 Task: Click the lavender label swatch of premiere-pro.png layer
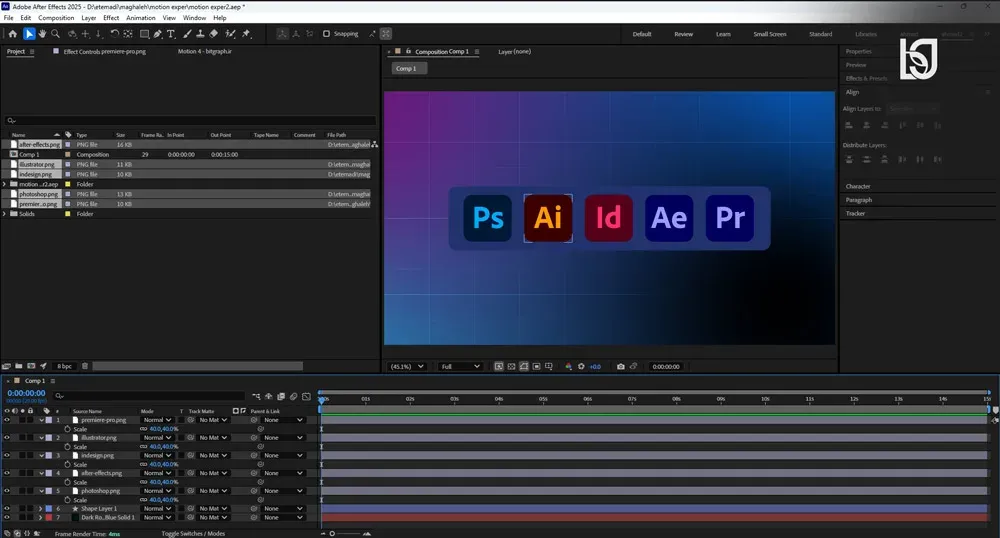tap(48, 420)
